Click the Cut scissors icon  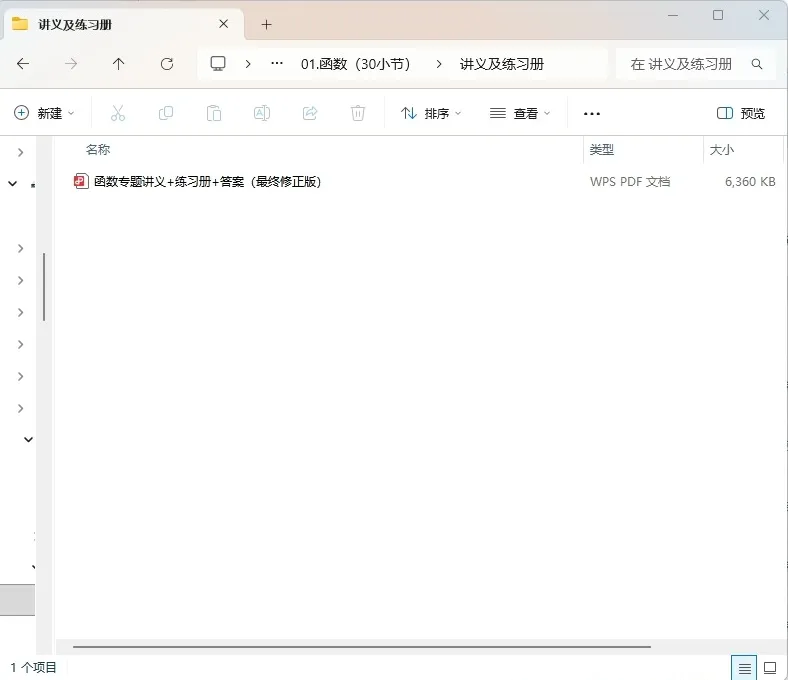click(x=118, y=113)
